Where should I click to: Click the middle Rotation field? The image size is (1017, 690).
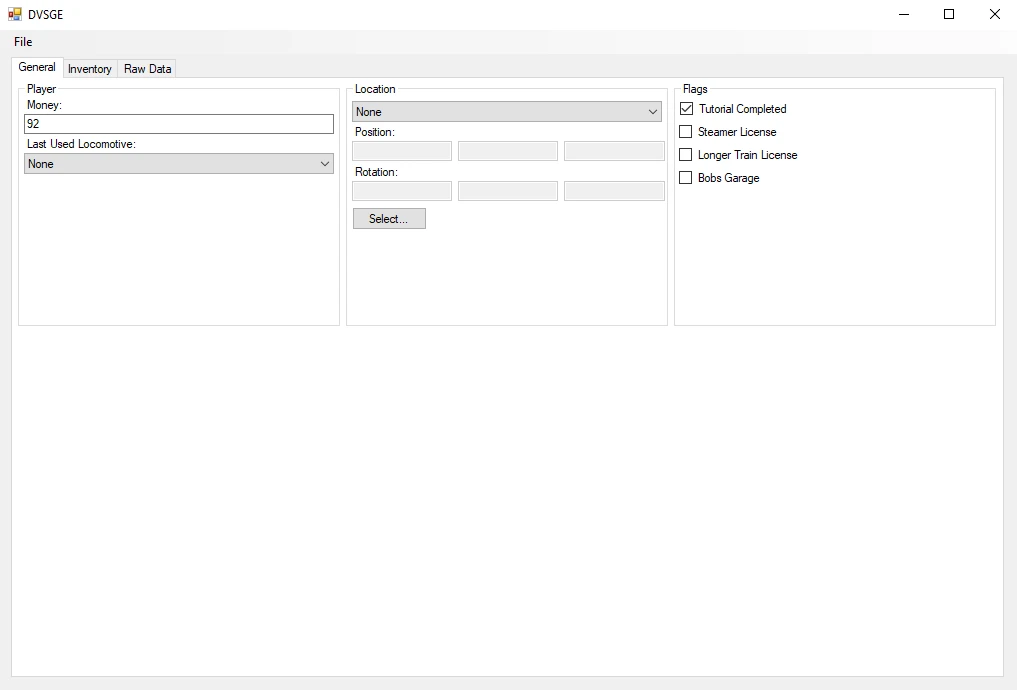click(508, 191)
